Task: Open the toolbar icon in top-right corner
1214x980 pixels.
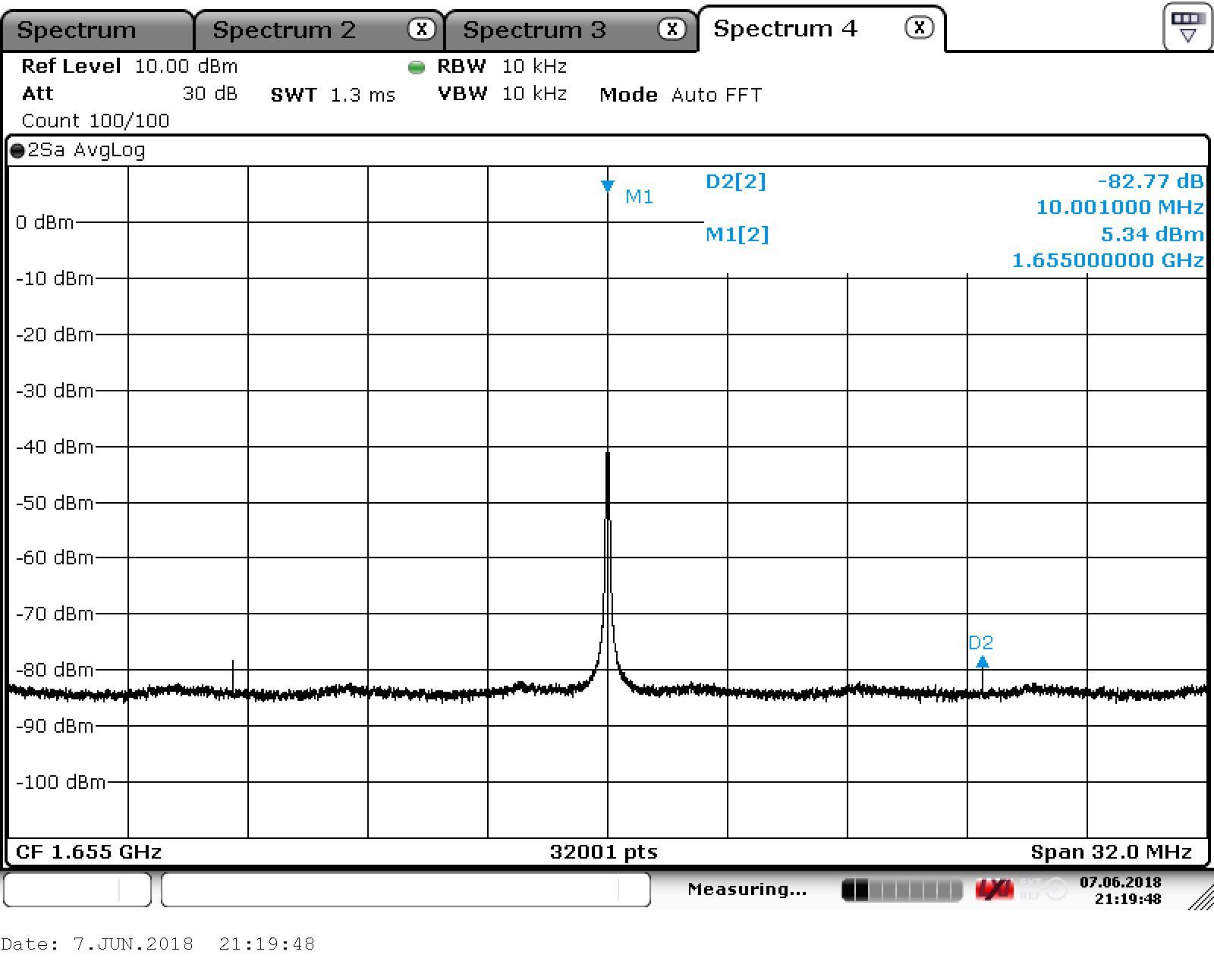Action: 1187,27
